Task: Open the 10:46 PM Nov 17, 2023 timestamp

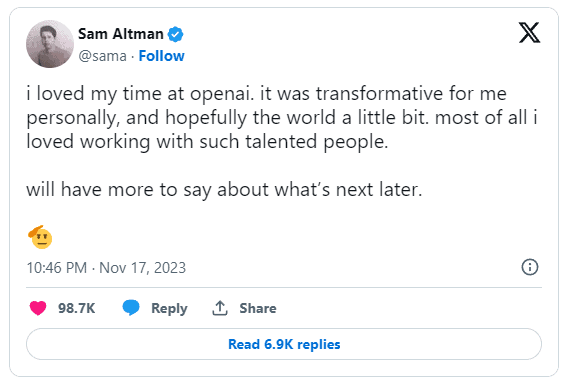Action: [106, 268]
